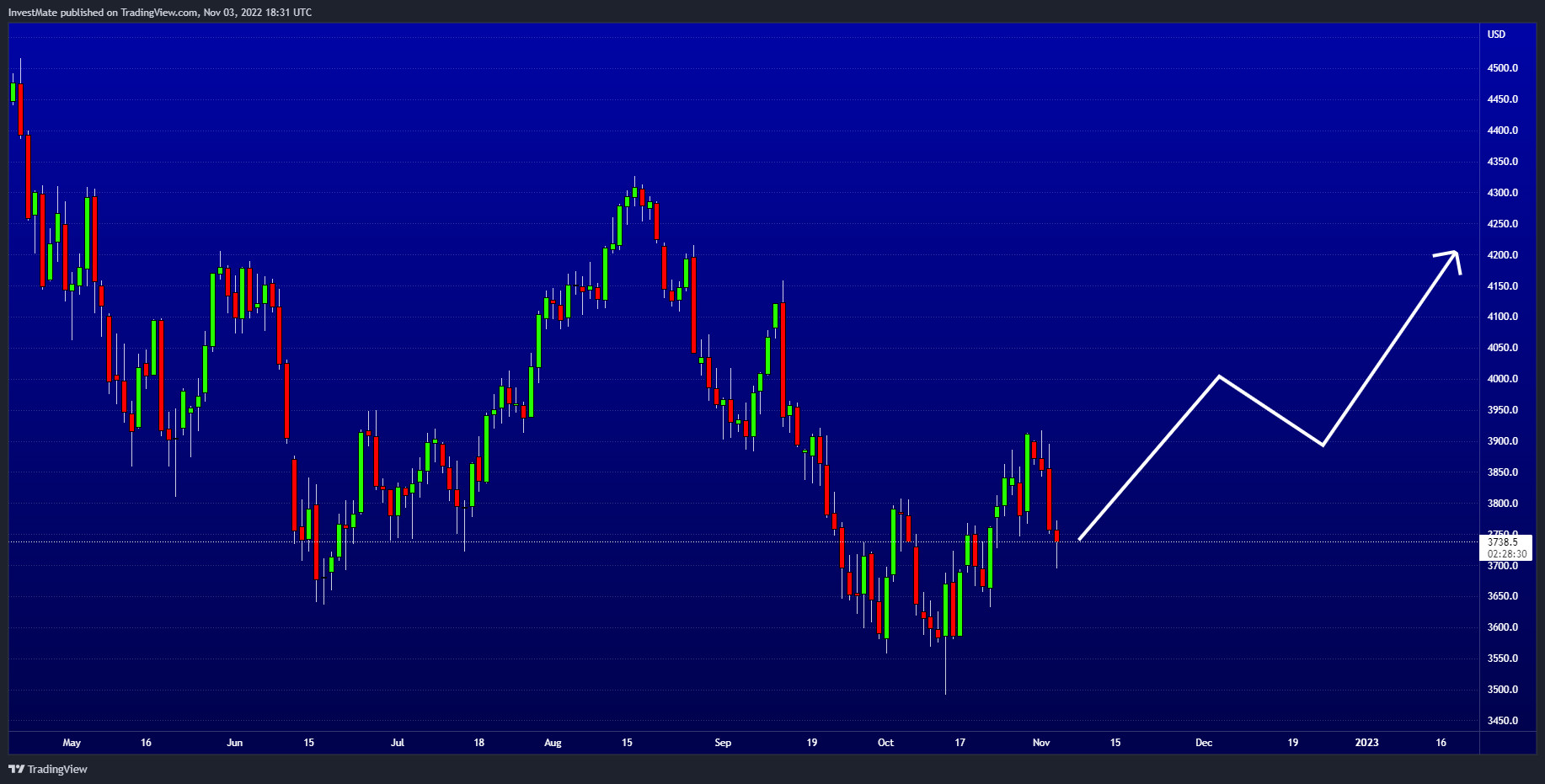Viewport: 1545px width, 784px height.
Task: Select the 4350.0 price axis label
Action: [1503, 162]
